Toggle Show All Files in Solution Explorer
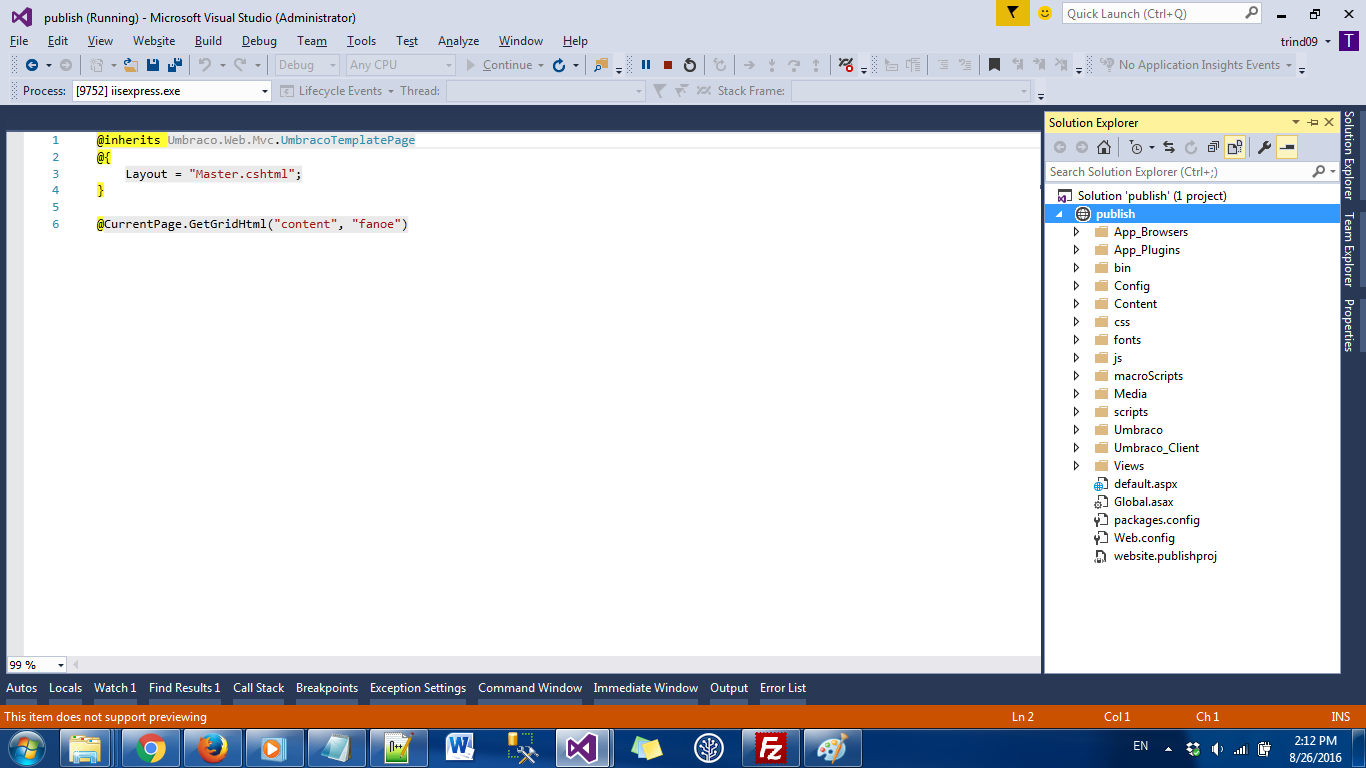Image resolution: width=1366 pixels, height=768 pixels. coord(1235,147)
